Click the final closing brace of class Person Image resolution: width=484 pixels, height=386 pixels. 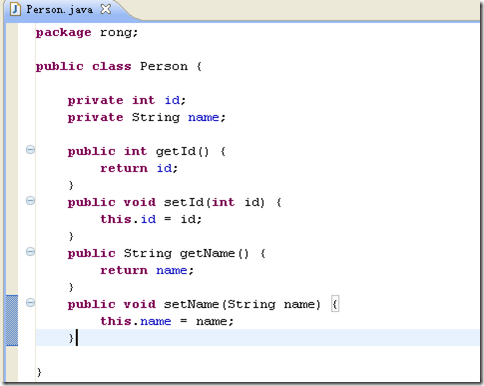click(x=39, y=372)
